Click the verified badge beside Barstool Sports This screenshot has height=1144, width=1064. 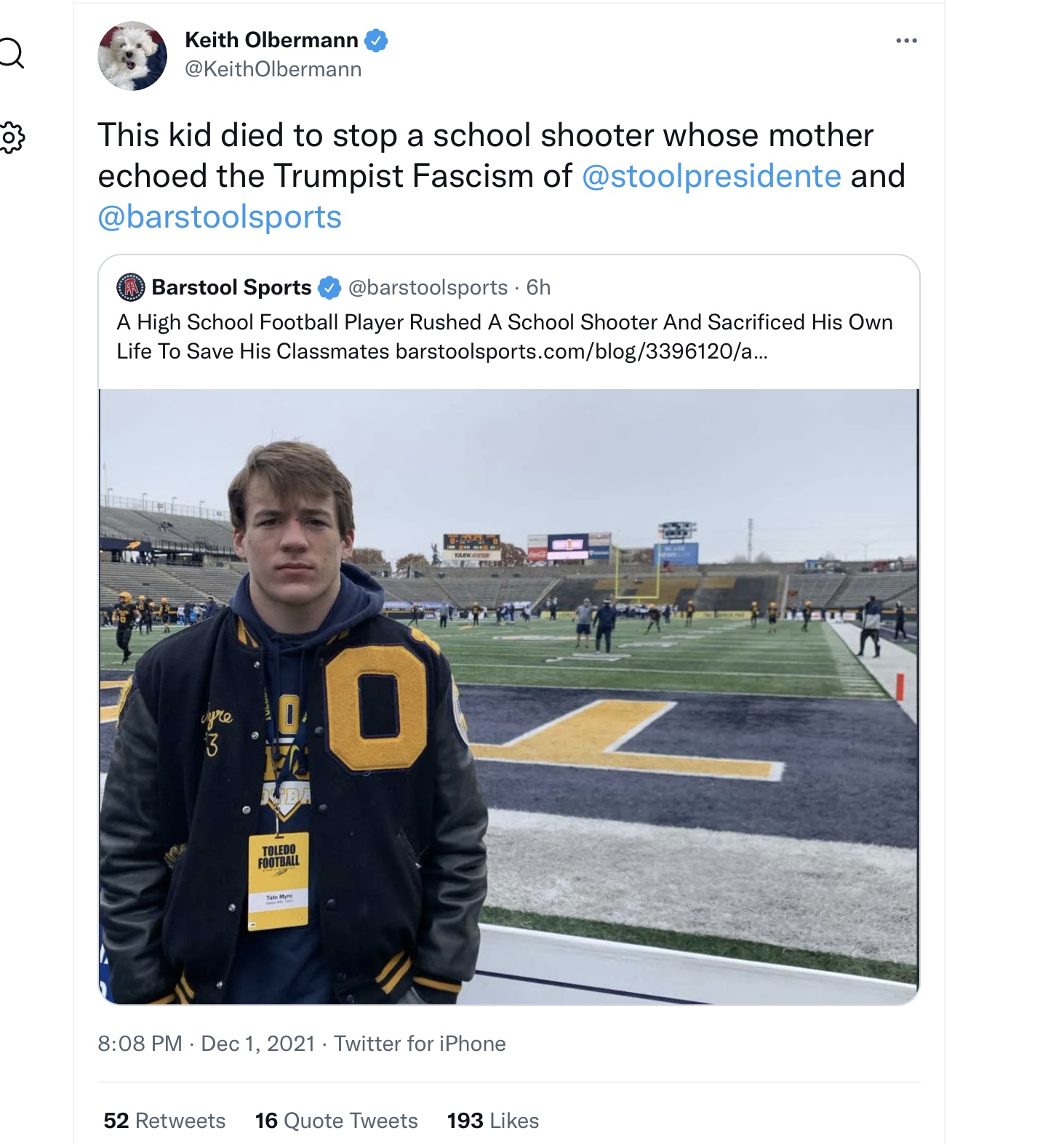330,288
